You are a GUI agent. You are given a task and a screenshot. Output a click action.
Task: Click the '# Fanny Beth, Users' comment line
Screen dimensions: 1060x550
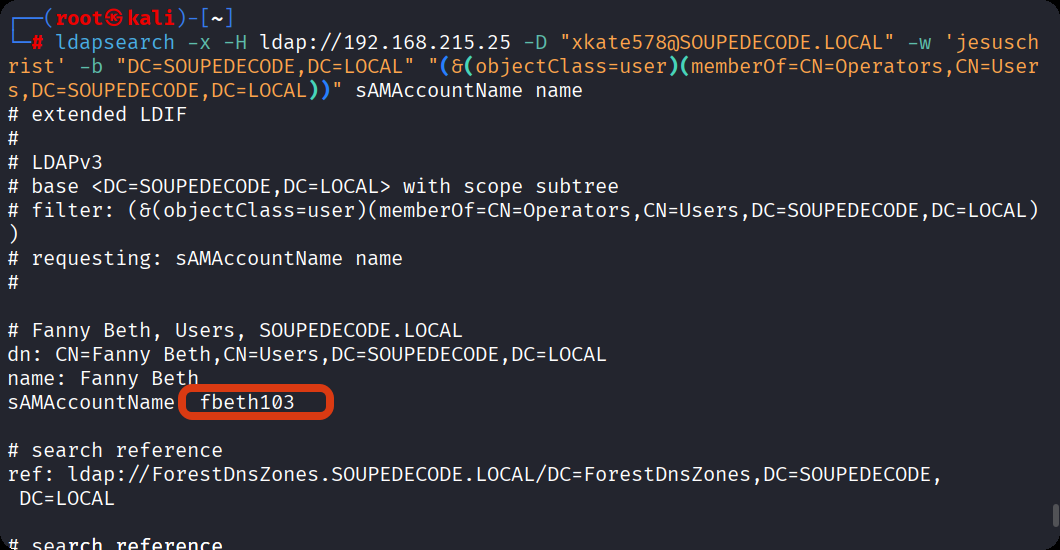coord(235,331)
